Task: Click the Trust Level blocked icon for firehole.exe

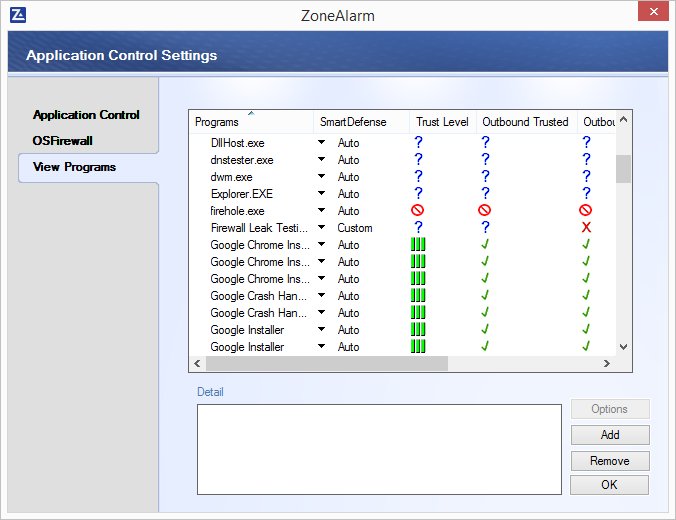Action: tap(417, 210)
